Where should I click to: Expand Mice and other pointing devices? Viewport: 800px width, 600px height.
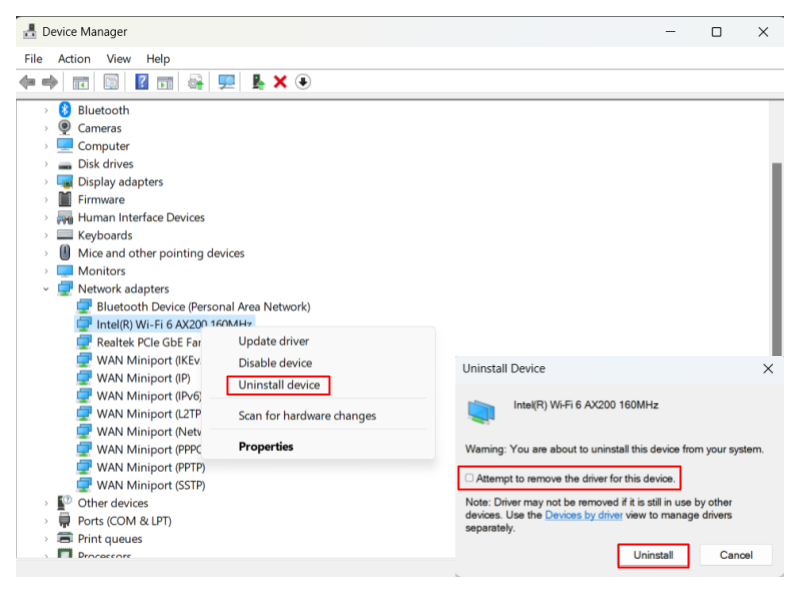(x=46, y=253)
